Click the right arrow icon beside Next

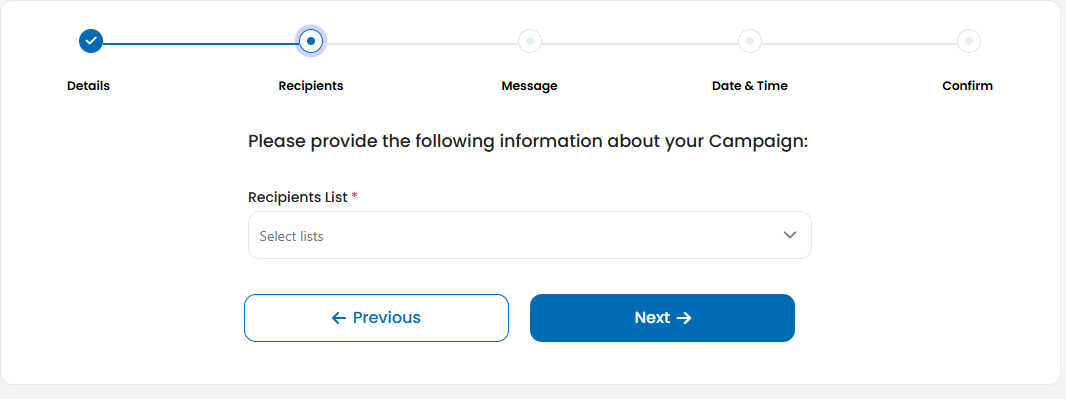pos(685,318)
